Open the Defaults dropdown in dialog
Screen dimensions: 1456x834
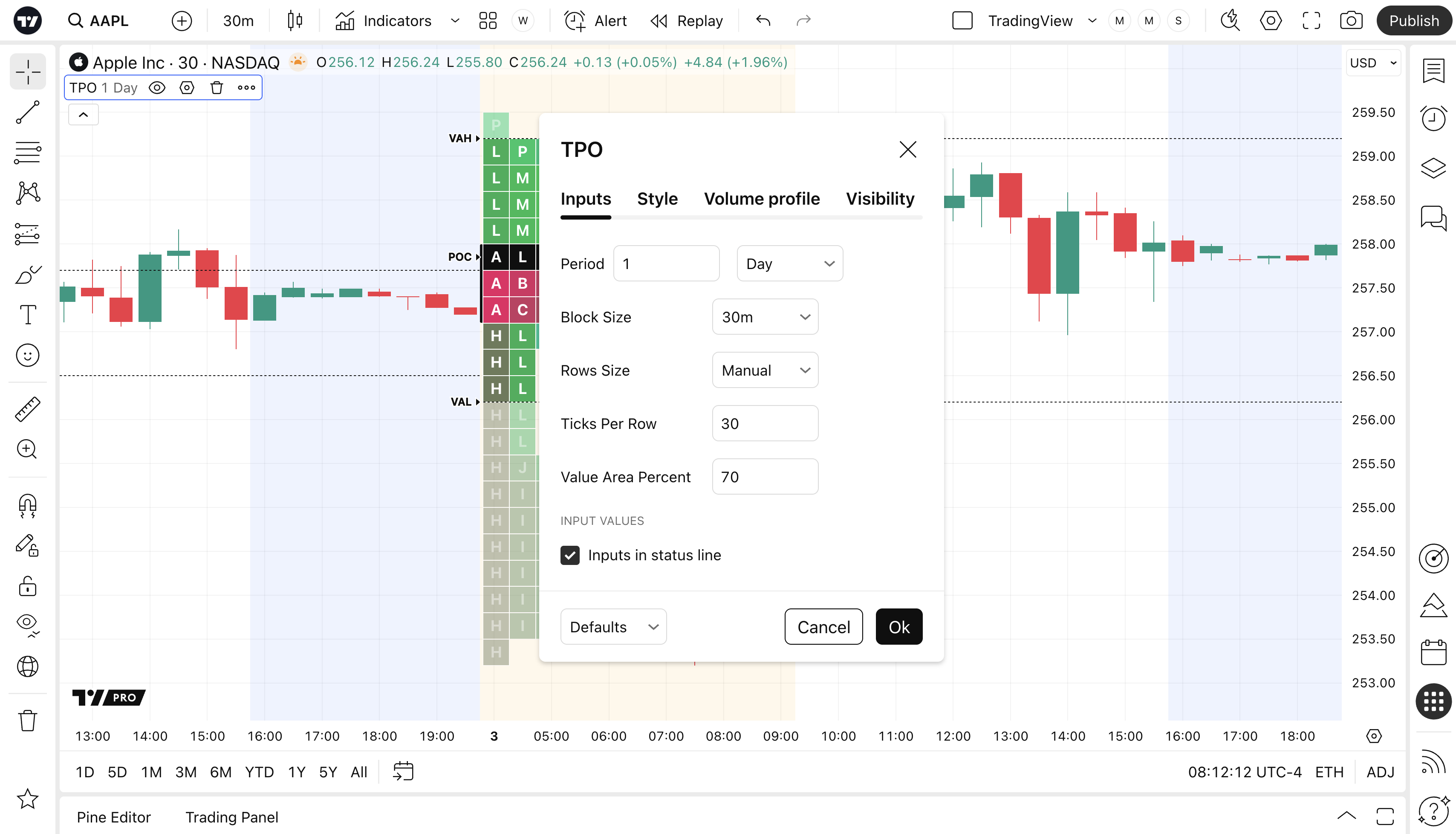pos(612,627)
